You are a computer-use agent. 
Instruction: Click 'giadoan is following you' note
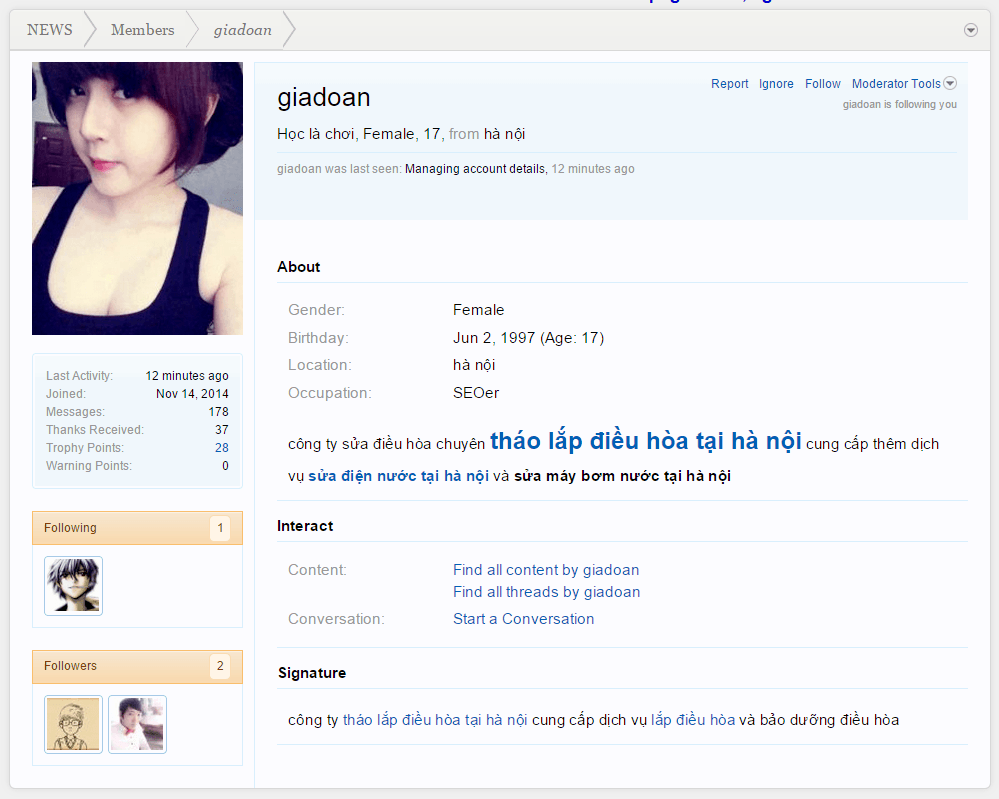tap(900, 104)
